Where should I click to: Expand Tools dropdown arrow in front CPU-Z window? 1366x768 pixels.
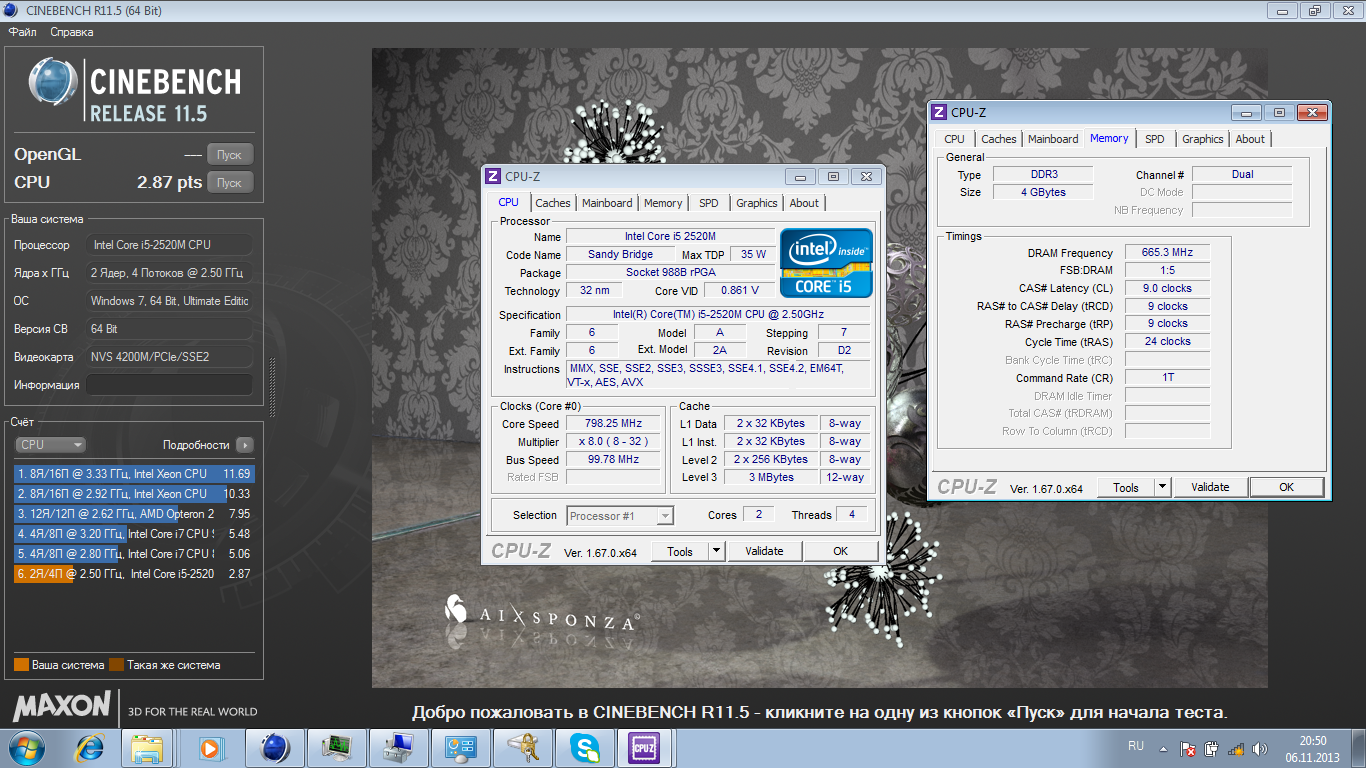pos(716,551)
